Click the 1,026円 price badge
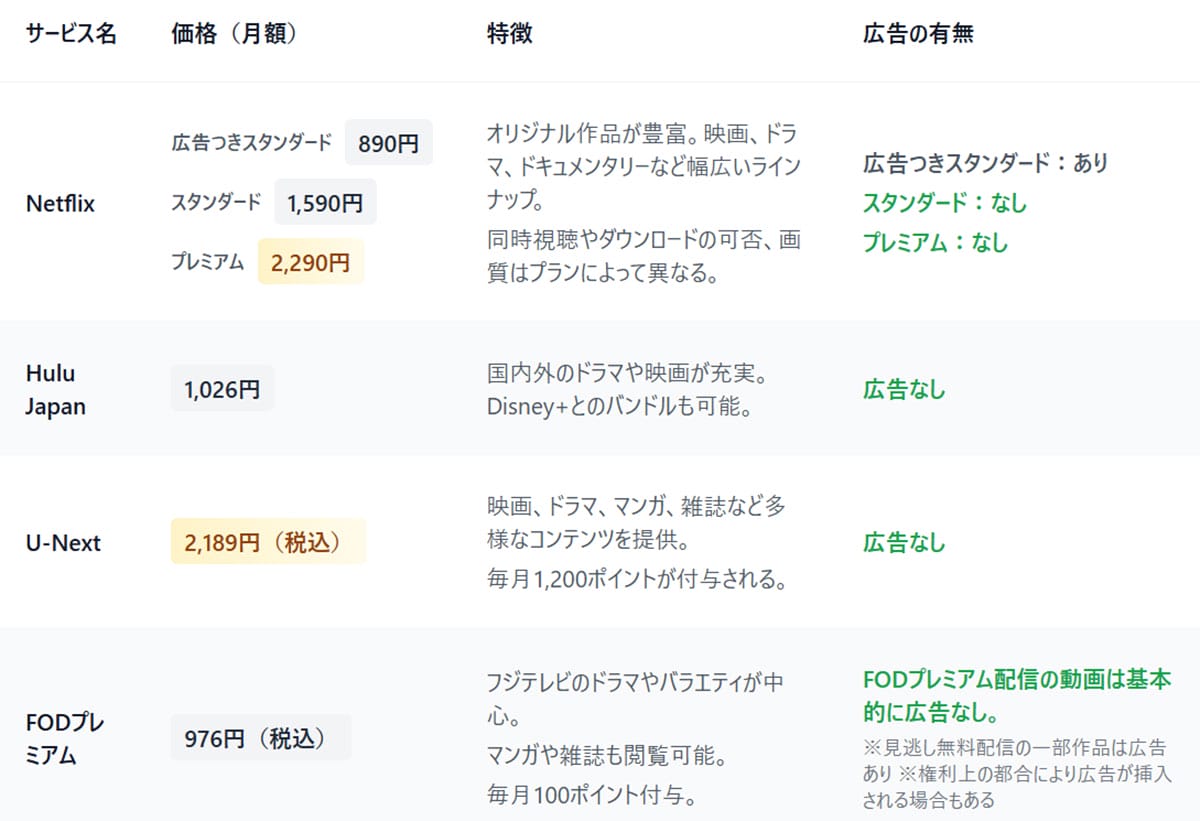The image size is (1200, 821). click(222, 388)
